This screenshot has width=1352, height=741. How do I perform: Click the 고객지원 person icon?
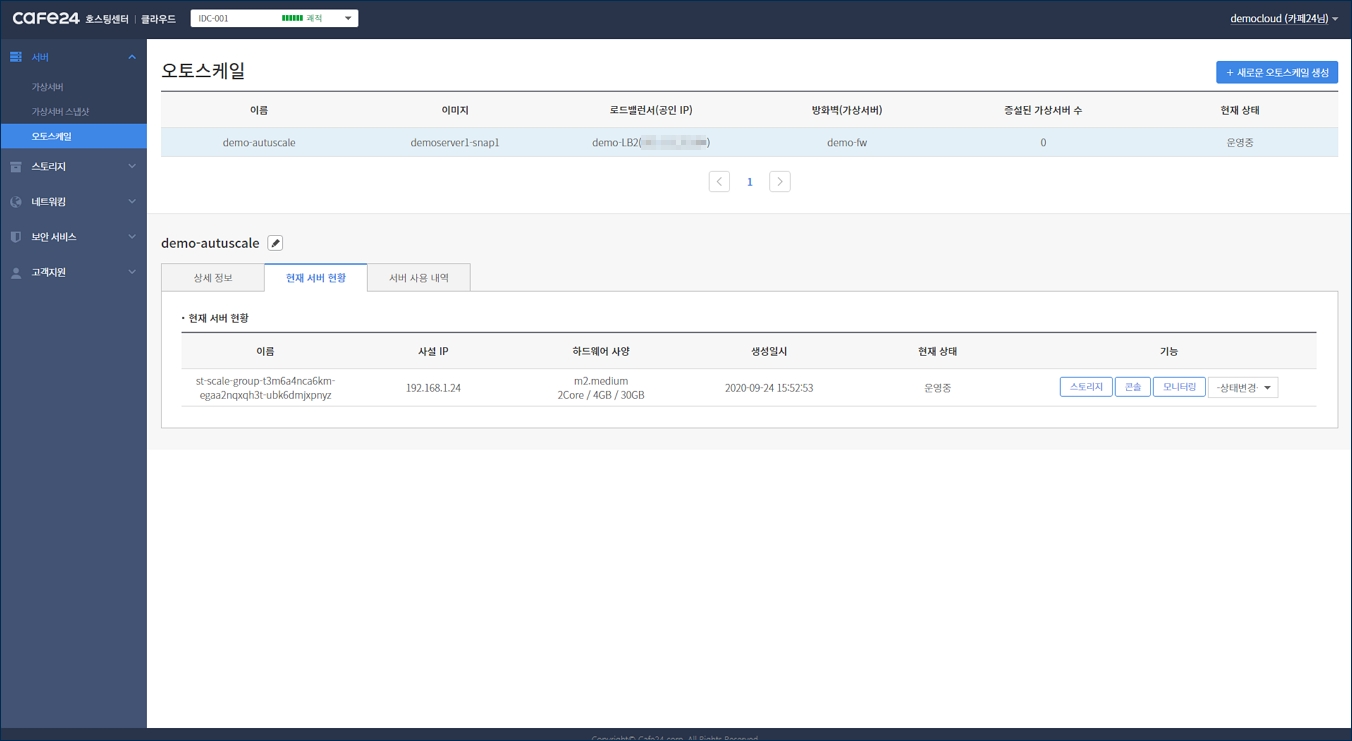tap(16, 272)
